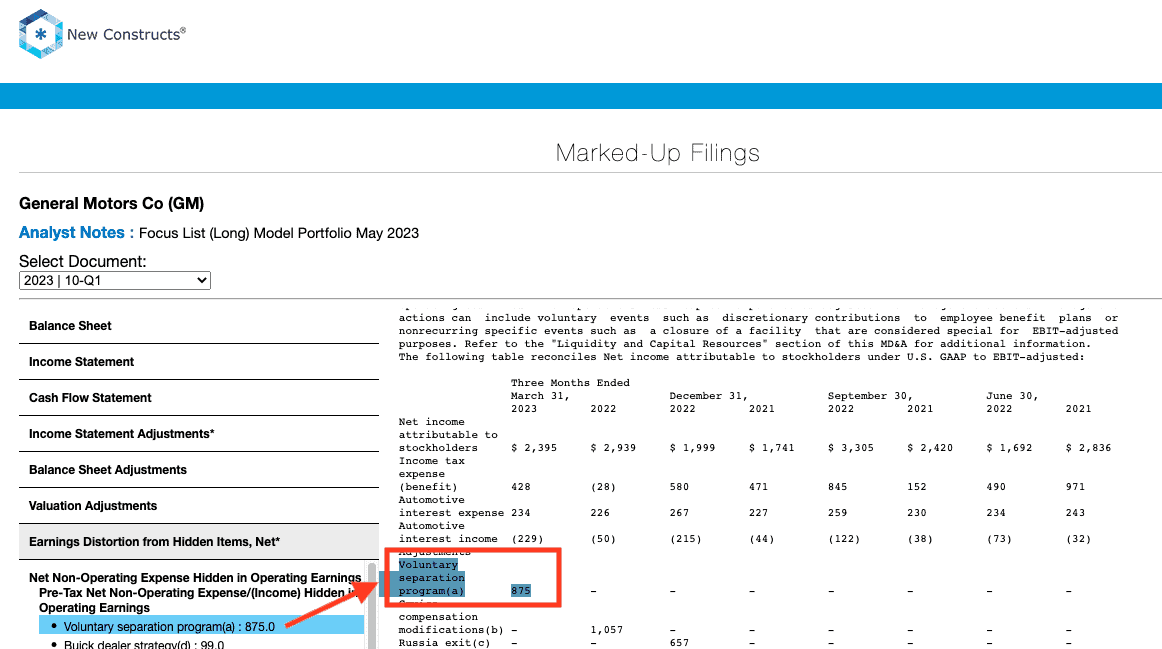Click automotive interest income value (229)
The width and height of the screenshot is (1162, 649).
point(528,539)
